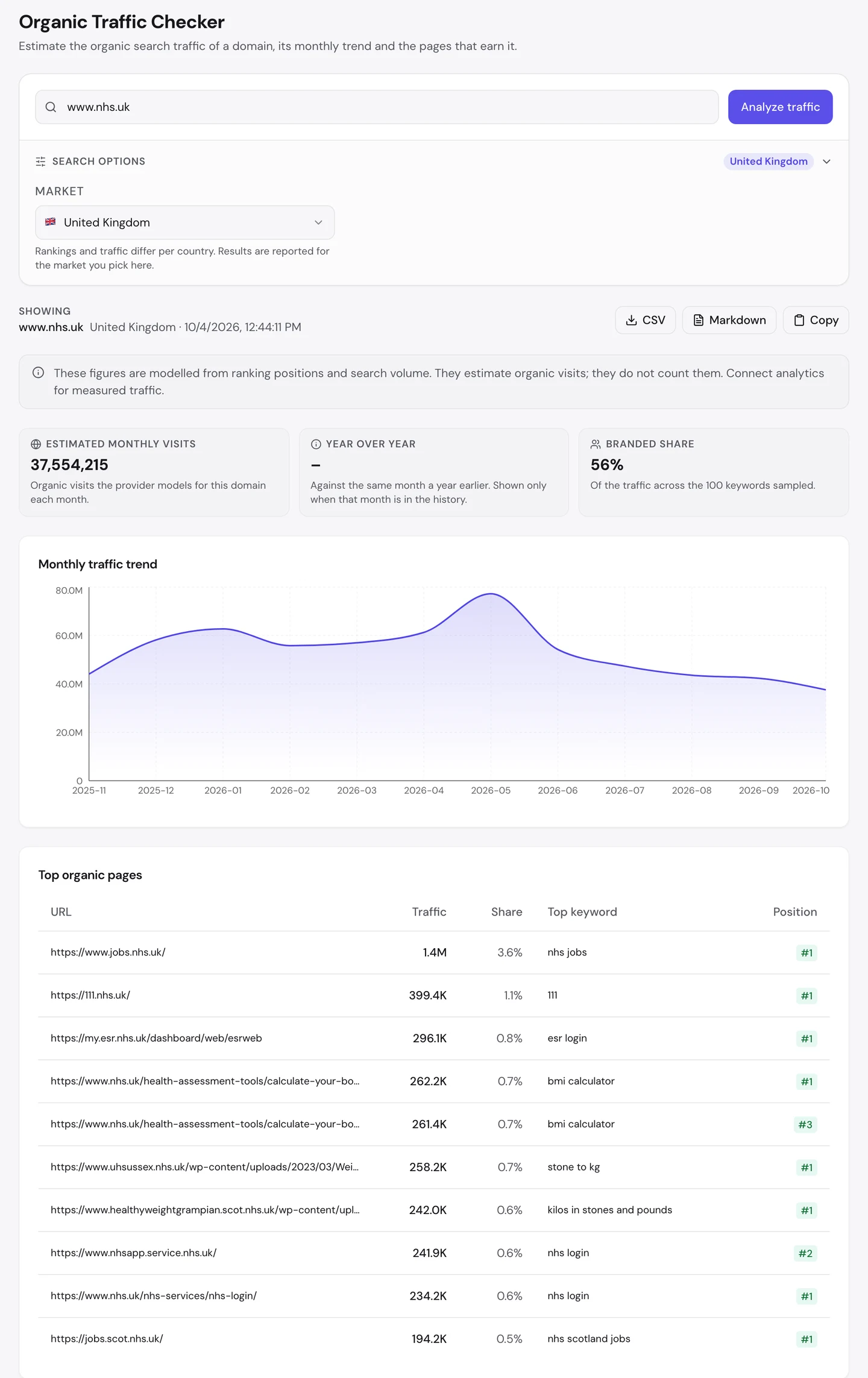The image size is (868, 1378).
Task: Click the 1.4M traffic value
Action: [x=435, y=952]
